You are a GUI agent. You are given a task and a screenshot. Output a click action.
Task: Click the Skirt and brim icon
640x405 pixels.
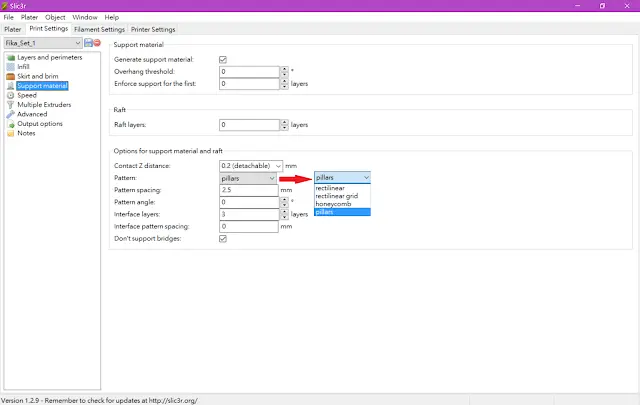tap(11, 76)
